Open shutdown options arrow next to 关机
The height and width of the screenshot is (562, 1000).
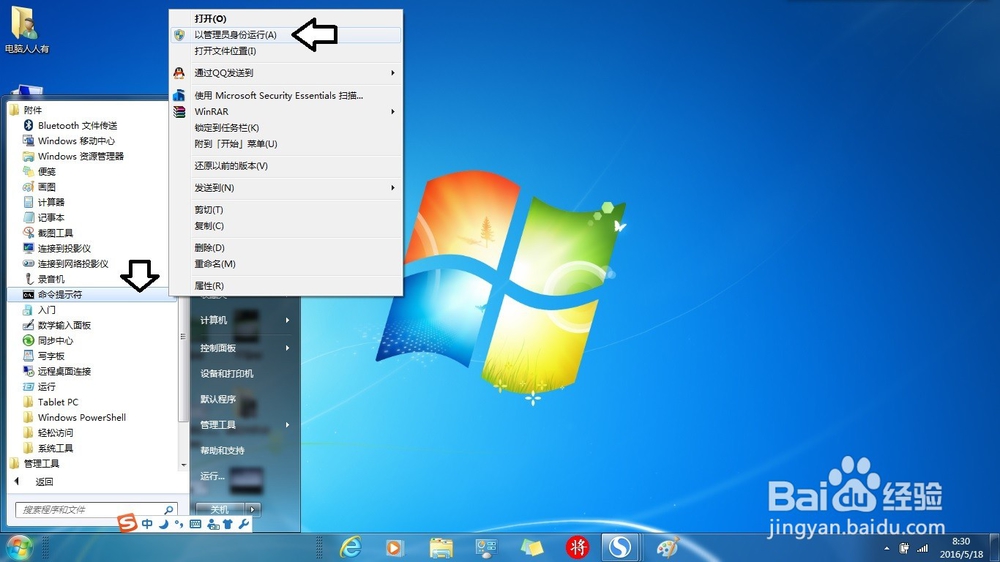pyautogui.click(x=253, y=509)
